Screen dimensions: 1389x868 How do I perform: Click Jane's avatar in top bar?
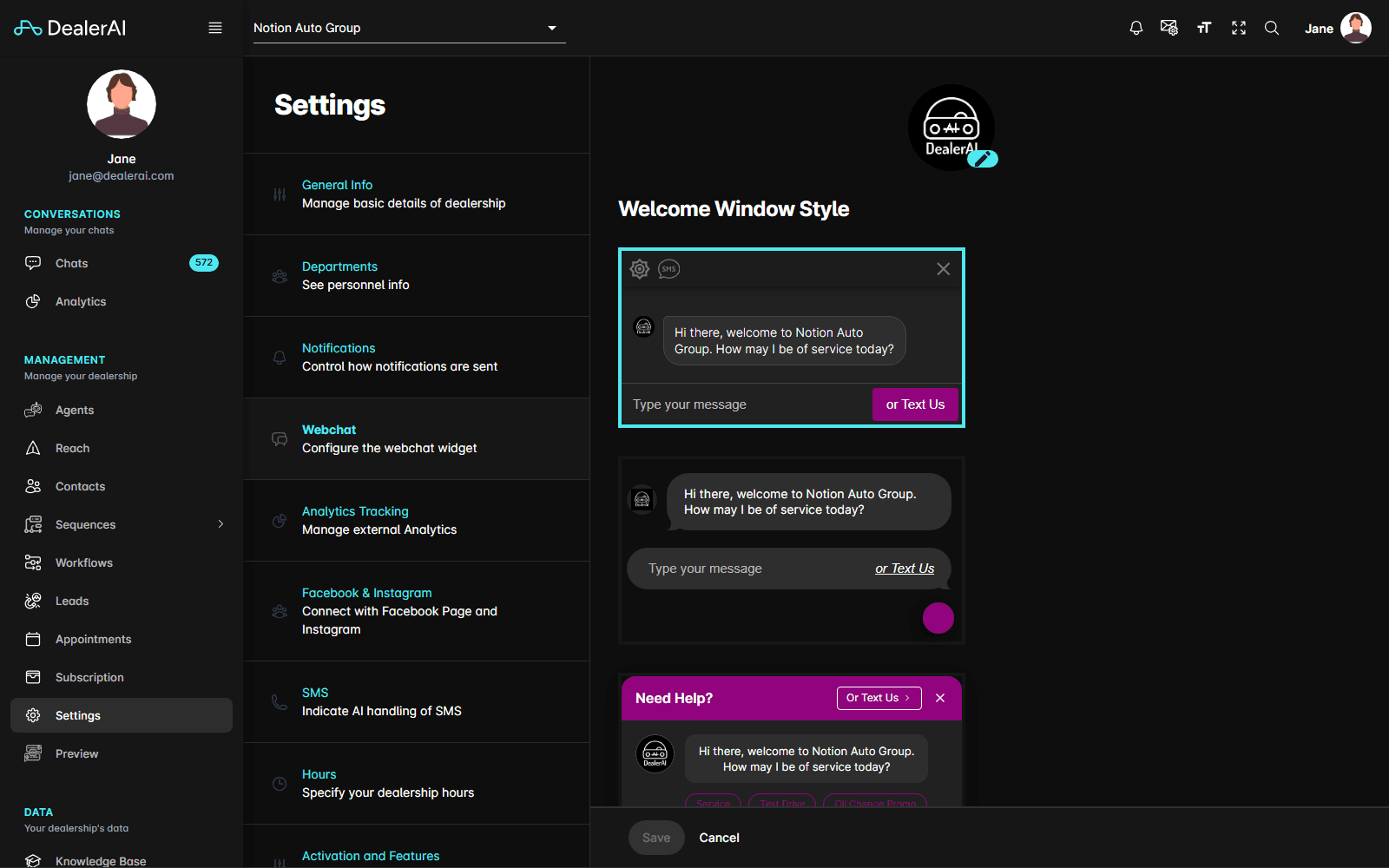[1356, 28]
